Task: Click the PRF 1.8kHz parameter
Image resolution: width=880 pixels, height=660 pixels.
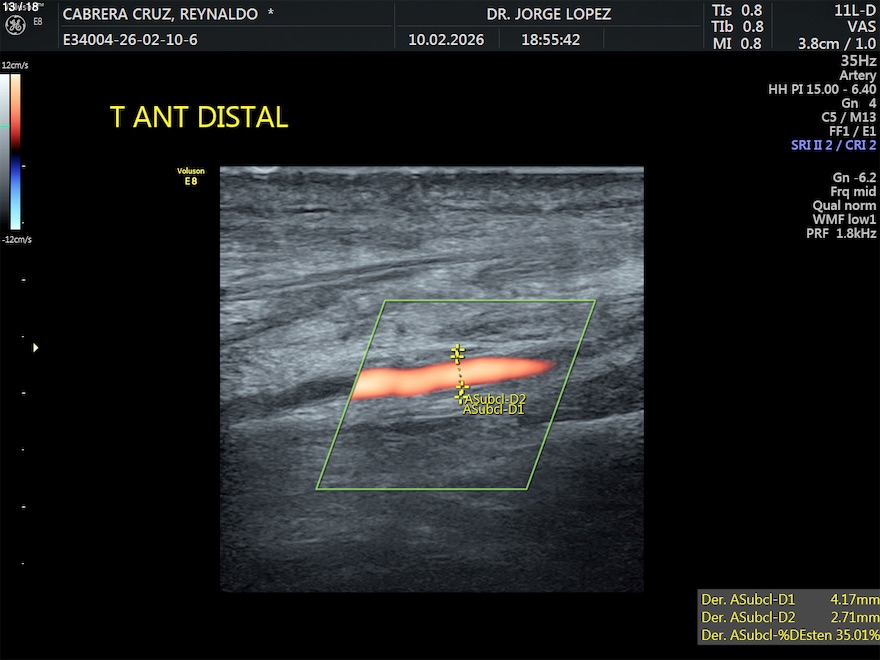Action: click(x=841, y=233)
